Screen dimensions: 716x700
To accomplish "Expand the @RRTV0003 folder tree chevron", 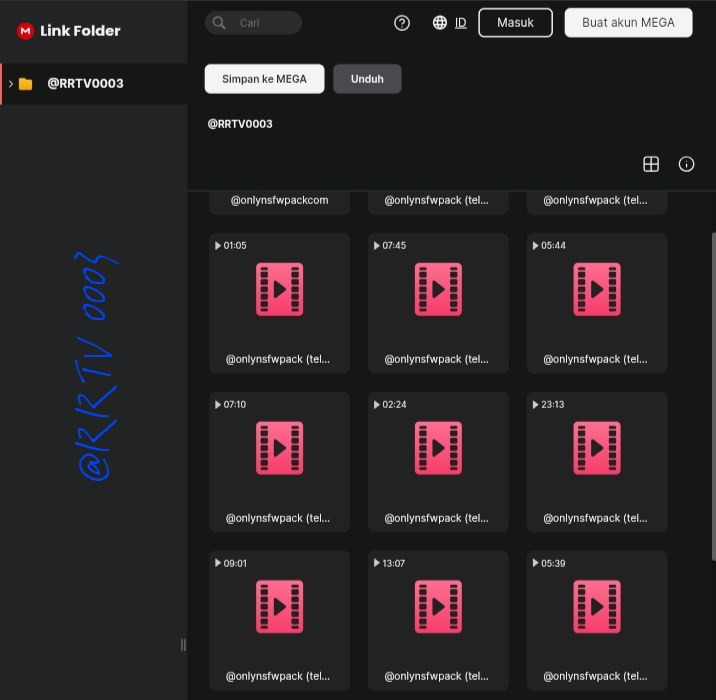I will (x=11, y=84).
